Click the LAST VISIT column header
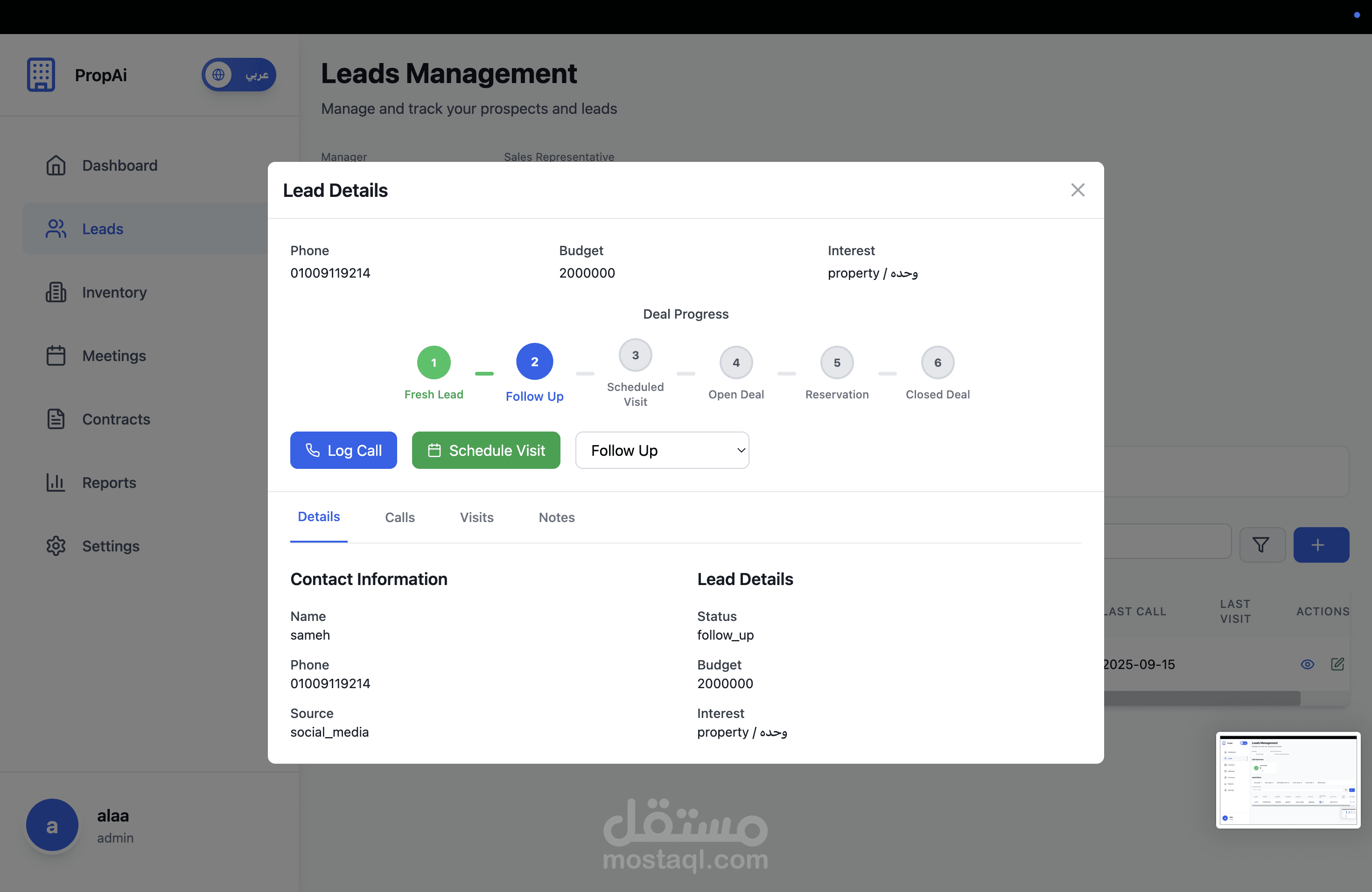This screenshot has width=1372, height=892. coord(1235,611)
